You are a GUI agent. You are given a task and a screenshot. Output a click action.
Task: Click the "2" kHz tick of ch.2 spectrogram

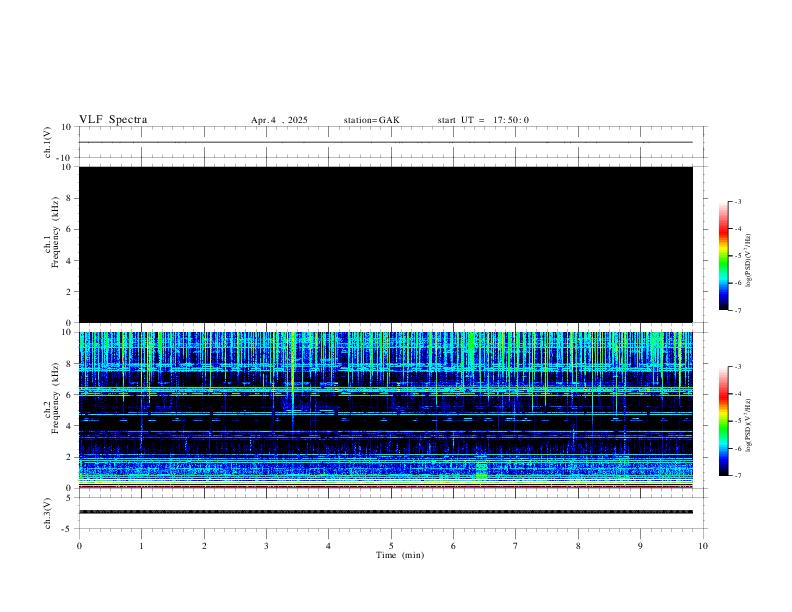(x=69, y=457)
